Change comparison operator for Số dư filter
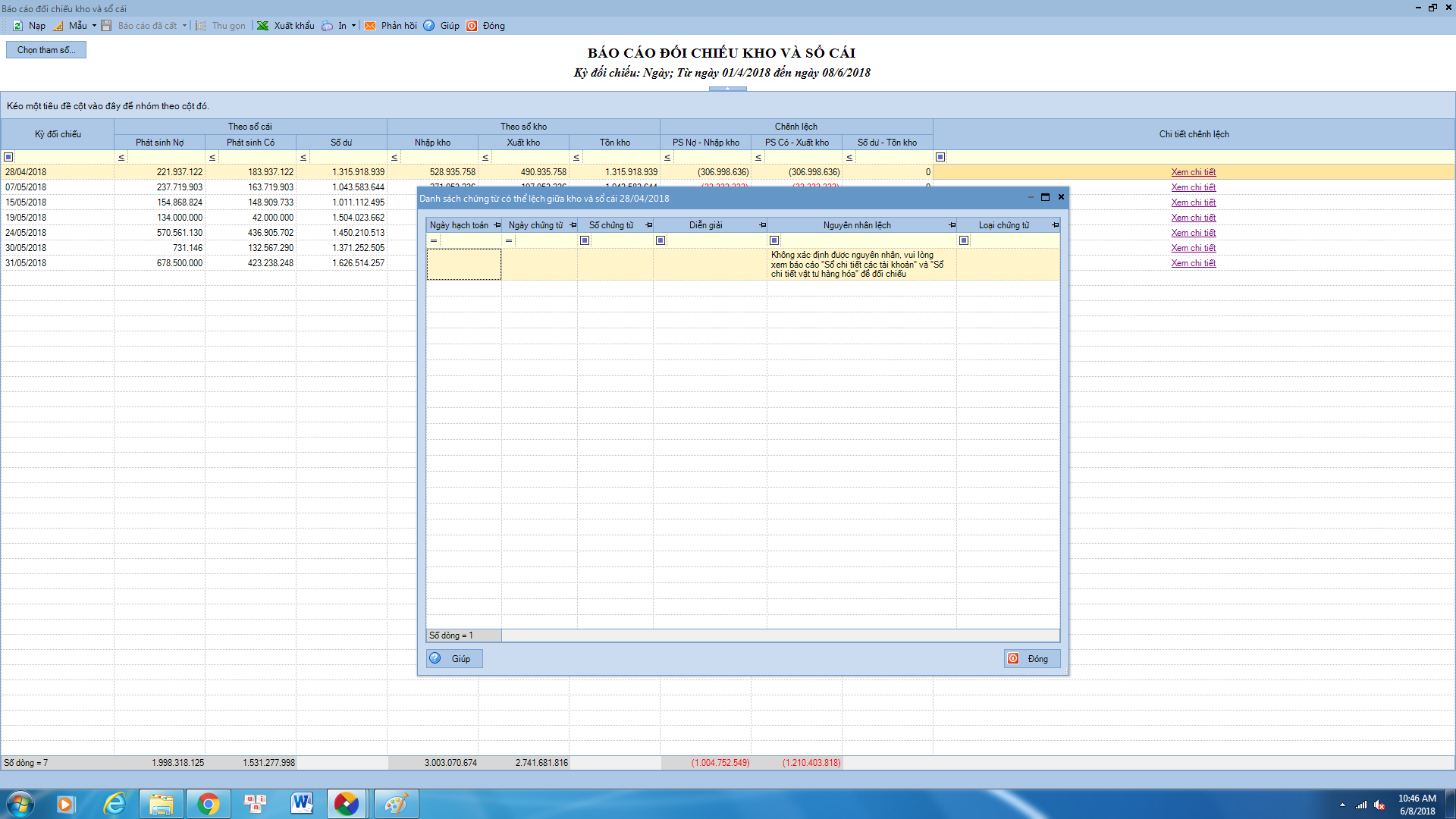Screen dimensions: 1456x819 303,157
